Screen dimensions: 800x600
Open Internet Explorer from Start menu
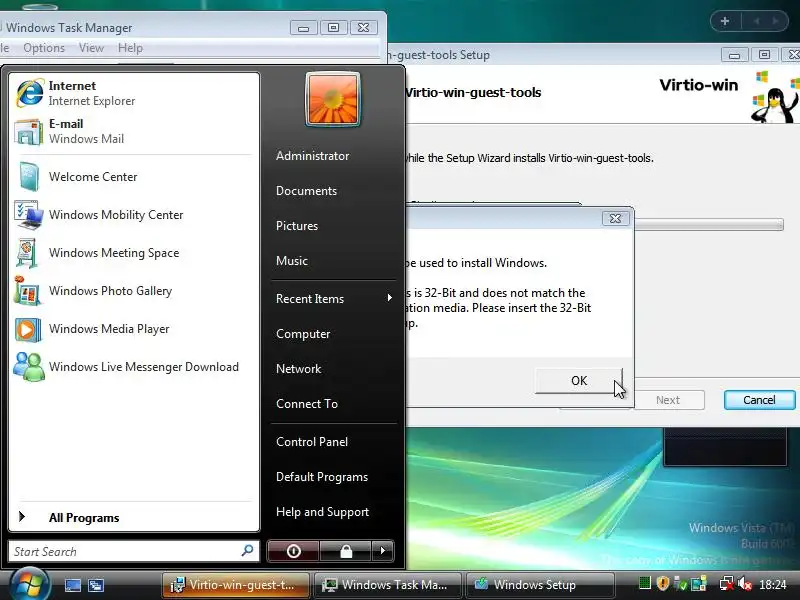pyautogui.click(x=134, y=93)
